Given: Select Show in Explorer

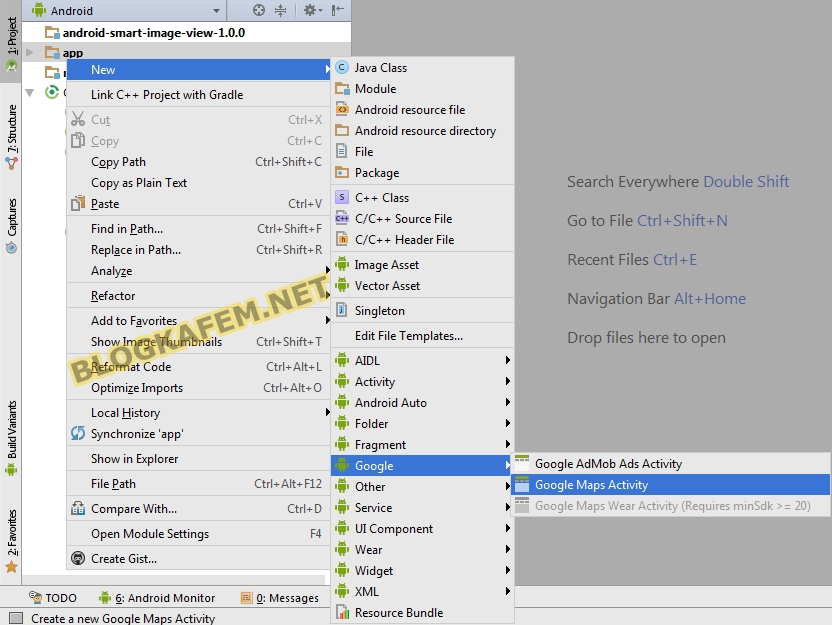Looking at the screenshot, I should pos(199,459).
